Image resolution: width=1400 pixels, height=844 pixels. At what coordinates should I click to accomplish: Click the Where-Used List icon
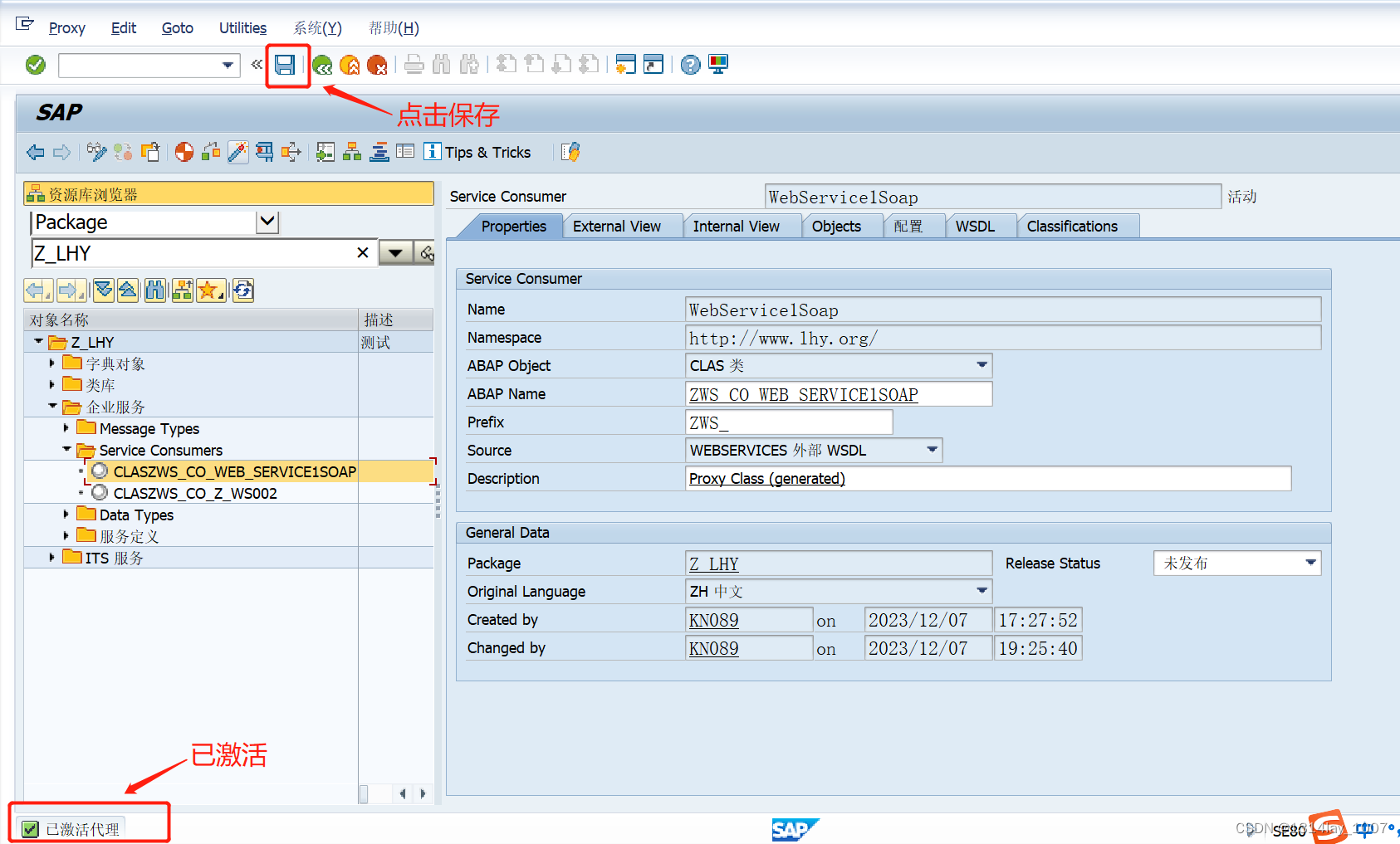(x=291, y=152)
